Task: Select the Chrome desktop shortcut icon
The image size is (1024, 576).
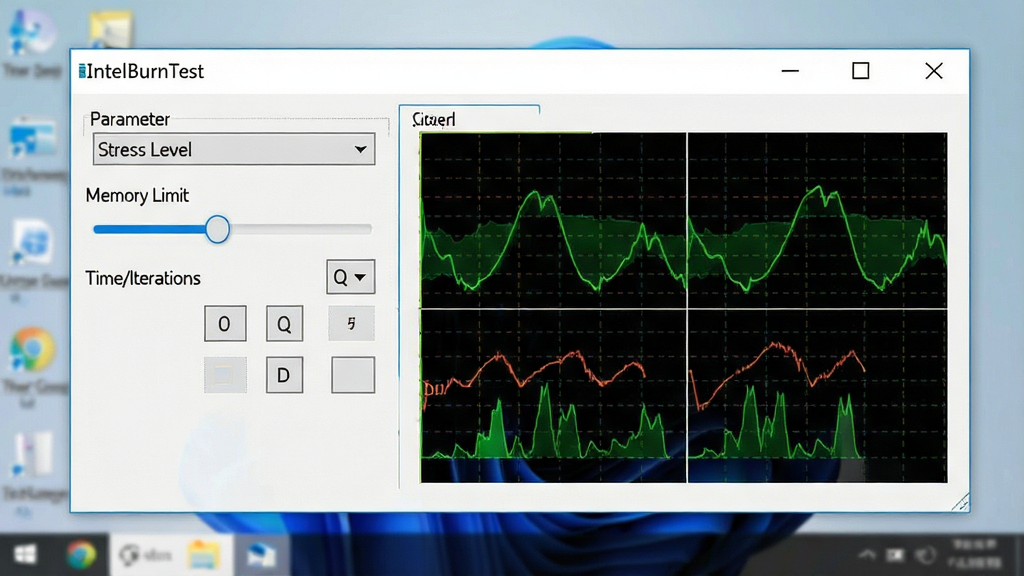Action: [31, 349]
